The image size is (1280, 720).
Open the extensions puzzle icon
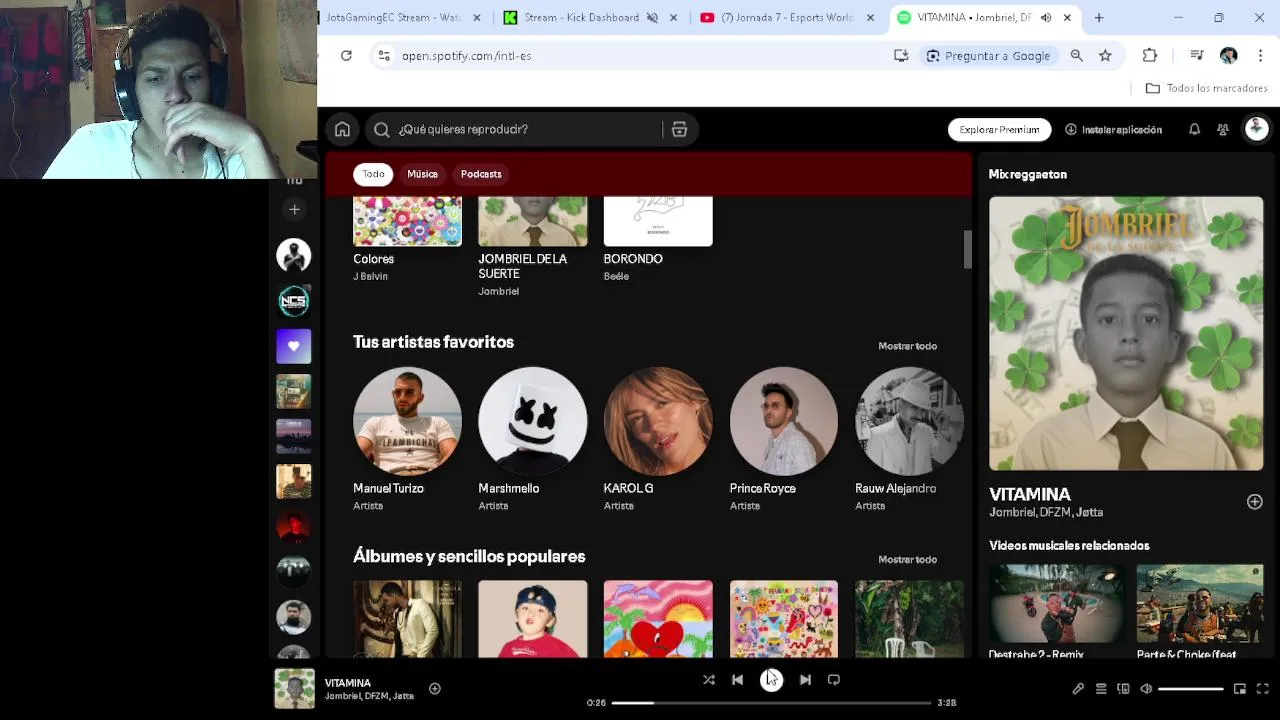1150,56
